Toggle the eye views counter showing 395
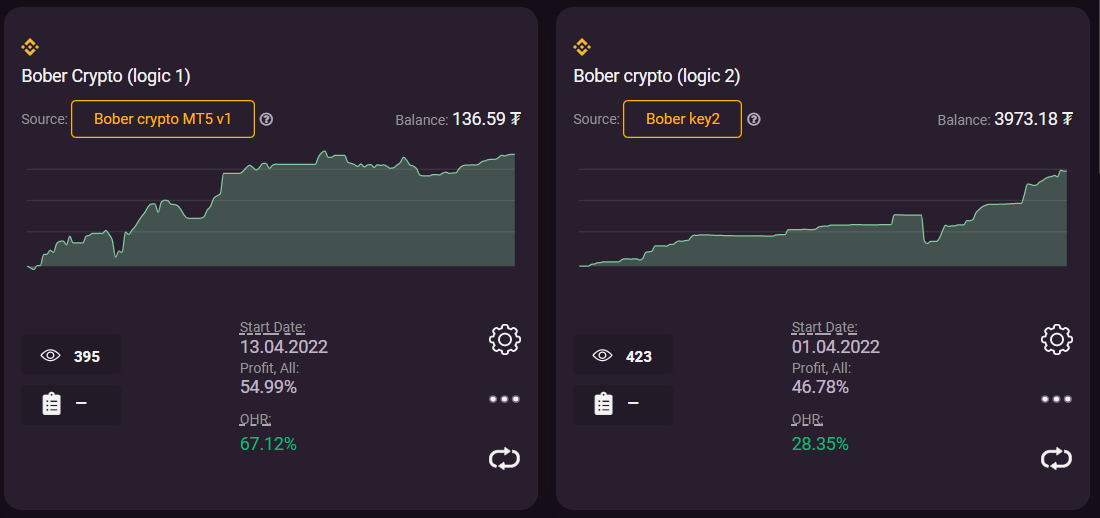 [x=71, y=355]
